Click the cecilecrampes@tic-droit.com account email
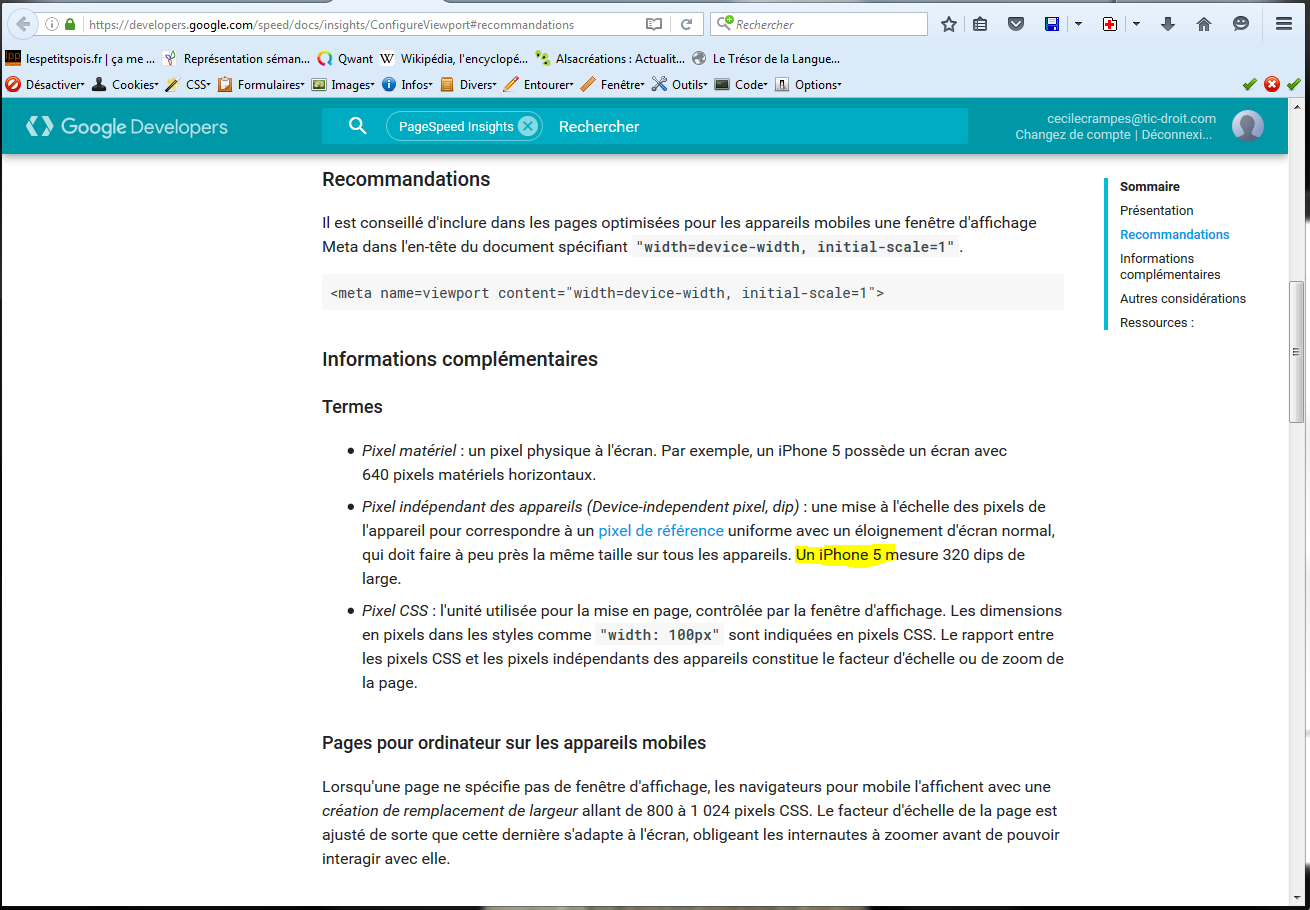Screen dimensions: 1310x910 1131,118
